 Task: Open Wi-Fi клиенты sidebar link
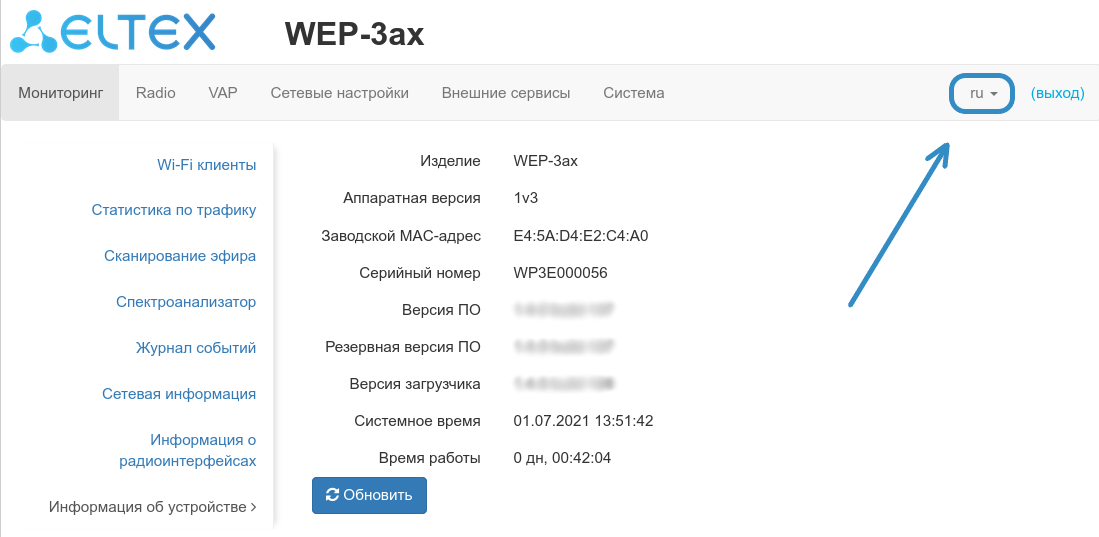(206, 165)
